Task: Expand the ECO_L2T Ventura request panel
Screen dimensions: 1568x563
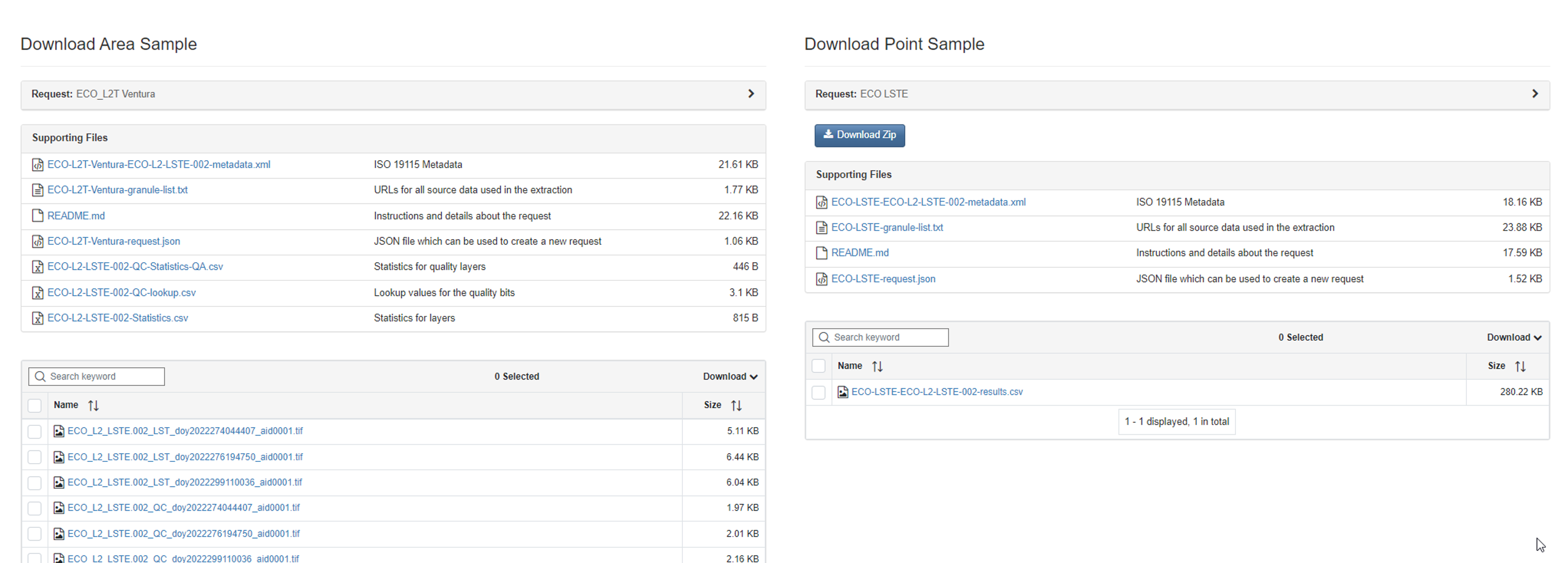Action: pos(393,95)
